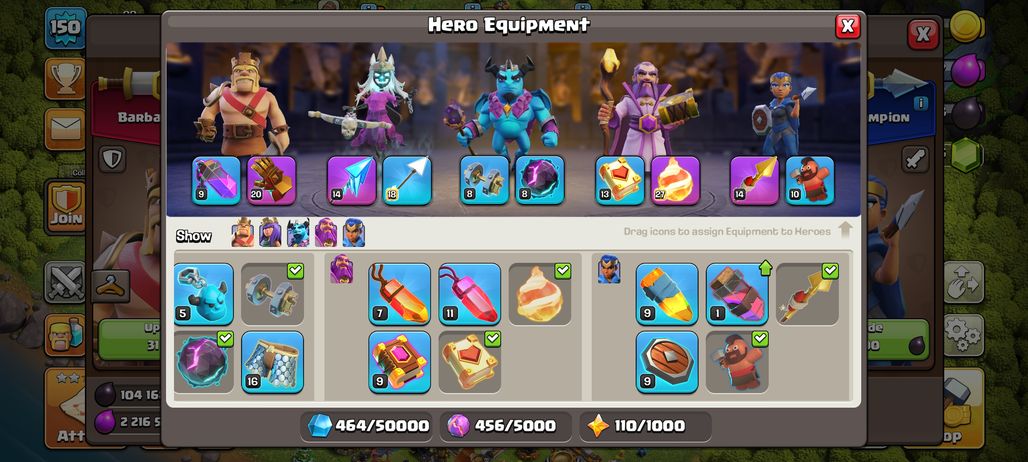Open upgrade-available level 1 Royal Champion equipment
1028x462 pixels.
738,294
